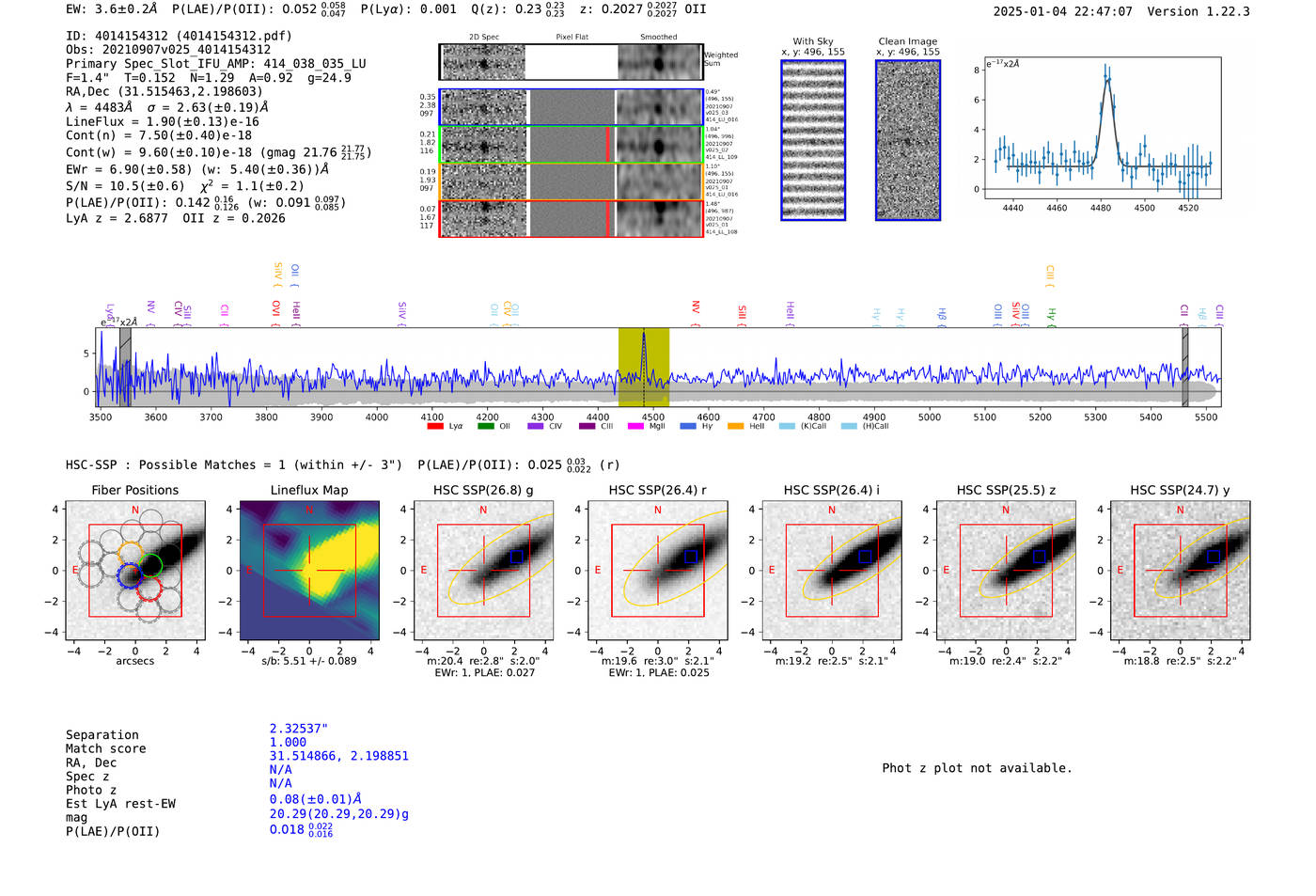1316x896 pixels.
Task: Select the HSC SSP(24.7) y cutout
Action: [x=1180, y=571]
